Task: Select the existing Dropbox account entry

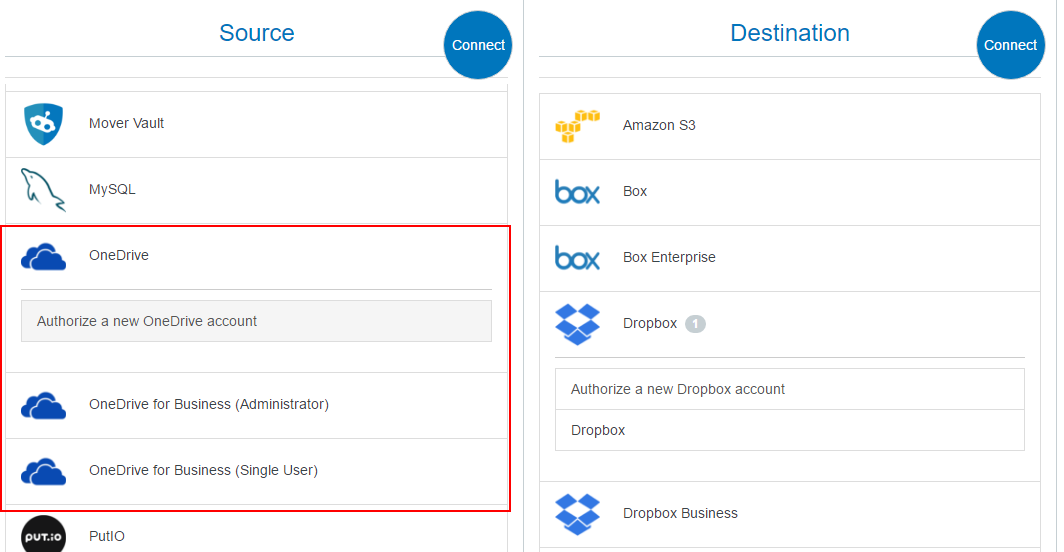Action: click(789, 430)
